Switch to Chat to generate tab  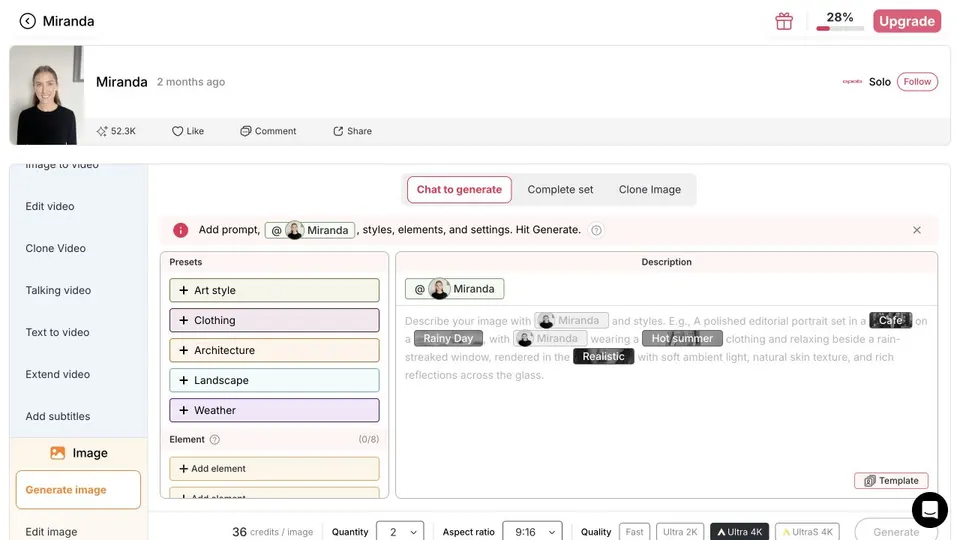tap(459, 190)
